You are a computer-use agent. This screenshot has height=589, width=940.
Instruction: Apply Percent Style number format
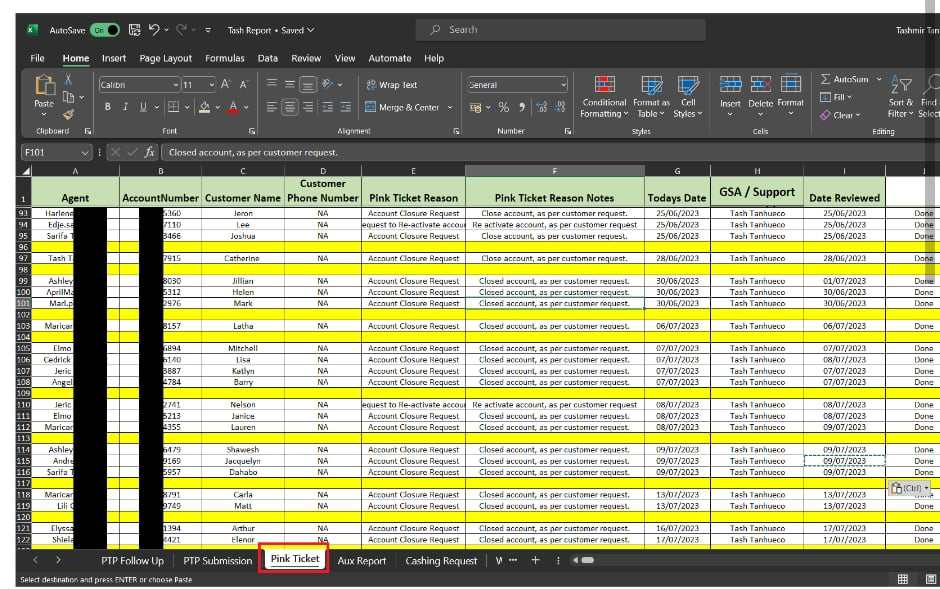[504, 107]
